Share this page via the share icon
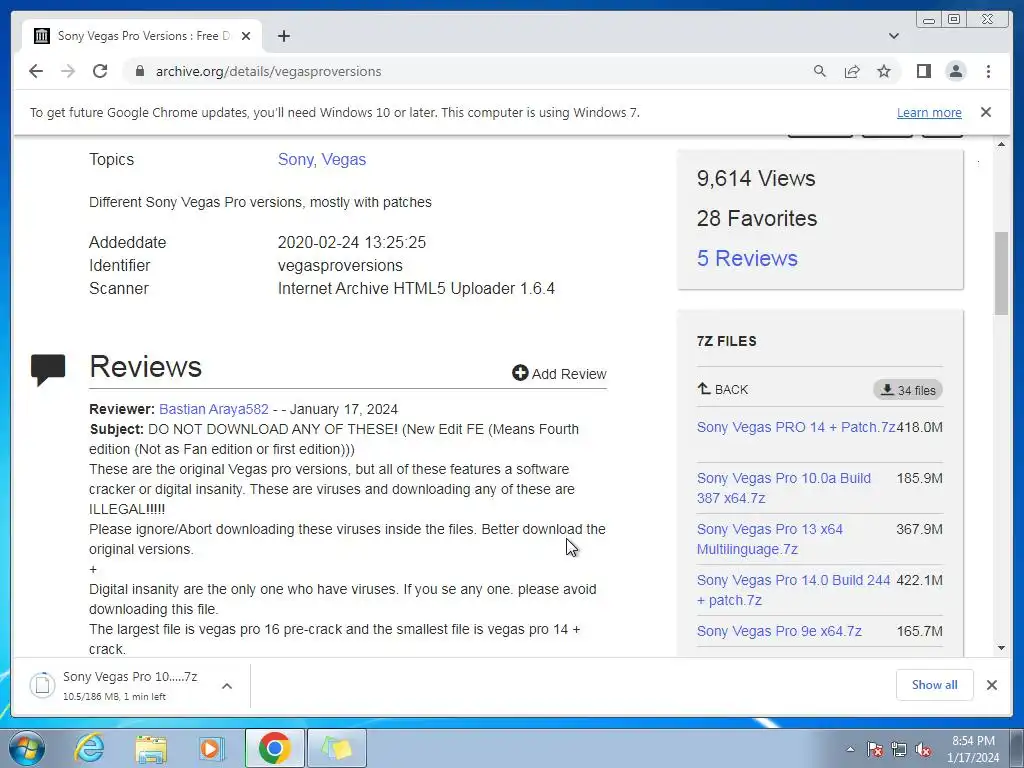Screen dimensions: 1024x768 coord(852,71)
